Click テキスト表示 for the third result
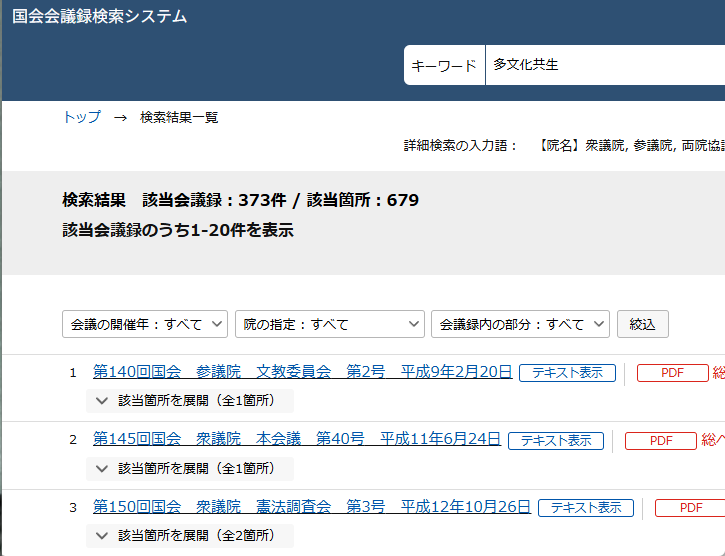Screen dimensions: 725x556 point(586,508)
